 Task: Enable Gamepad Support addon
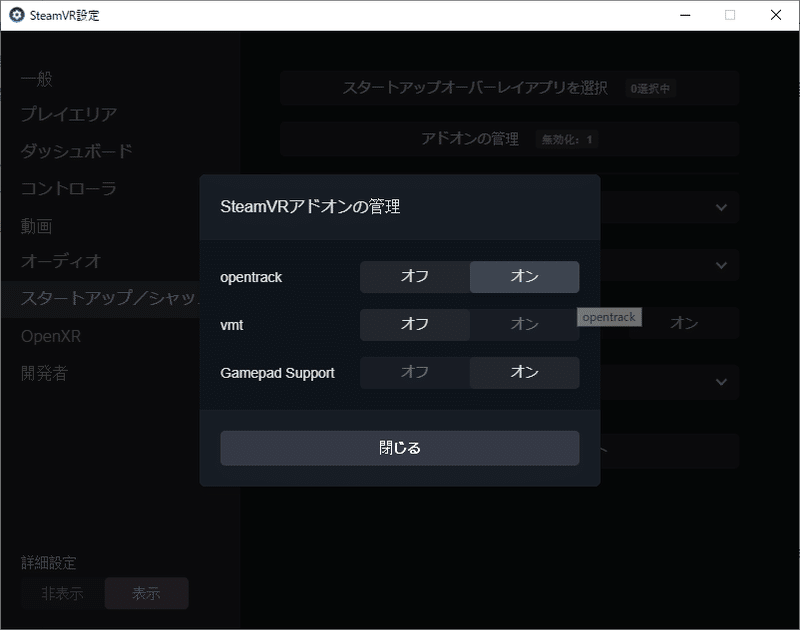[x=524, y=372]
